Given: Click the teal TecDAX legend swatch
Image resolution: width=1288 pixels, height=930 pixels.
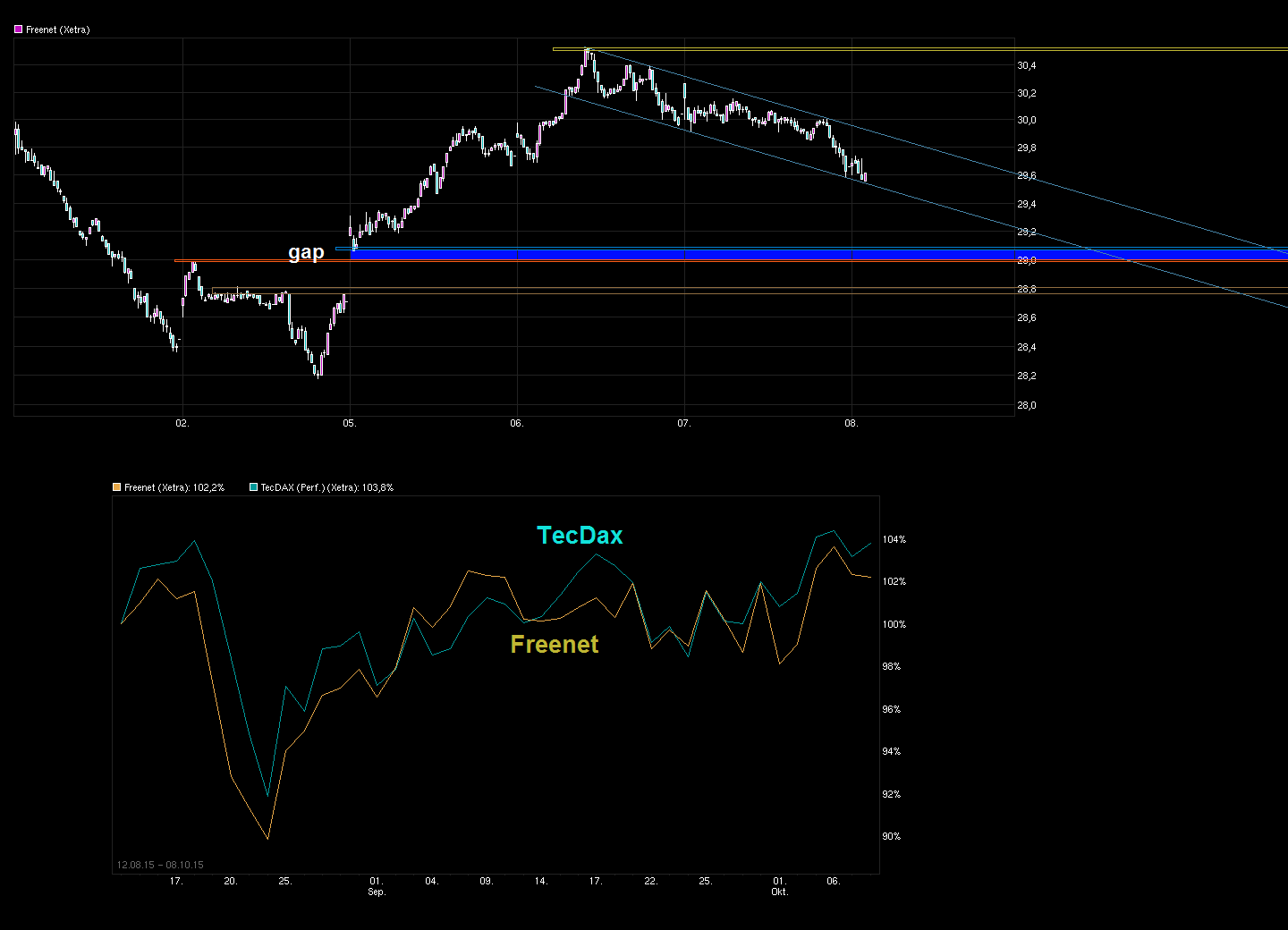Looking at the screenshot, I should (253, 487).
